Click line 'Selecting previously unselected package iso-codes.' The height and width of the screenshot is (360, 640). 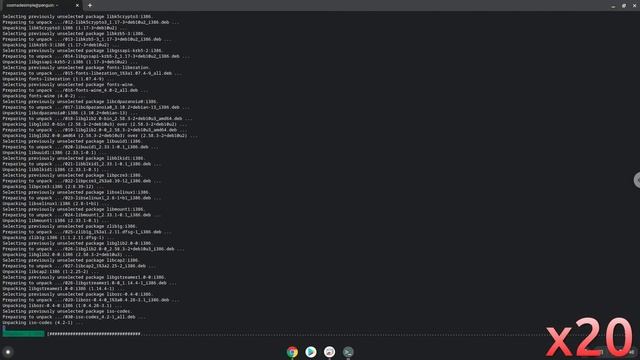(67, 311)
